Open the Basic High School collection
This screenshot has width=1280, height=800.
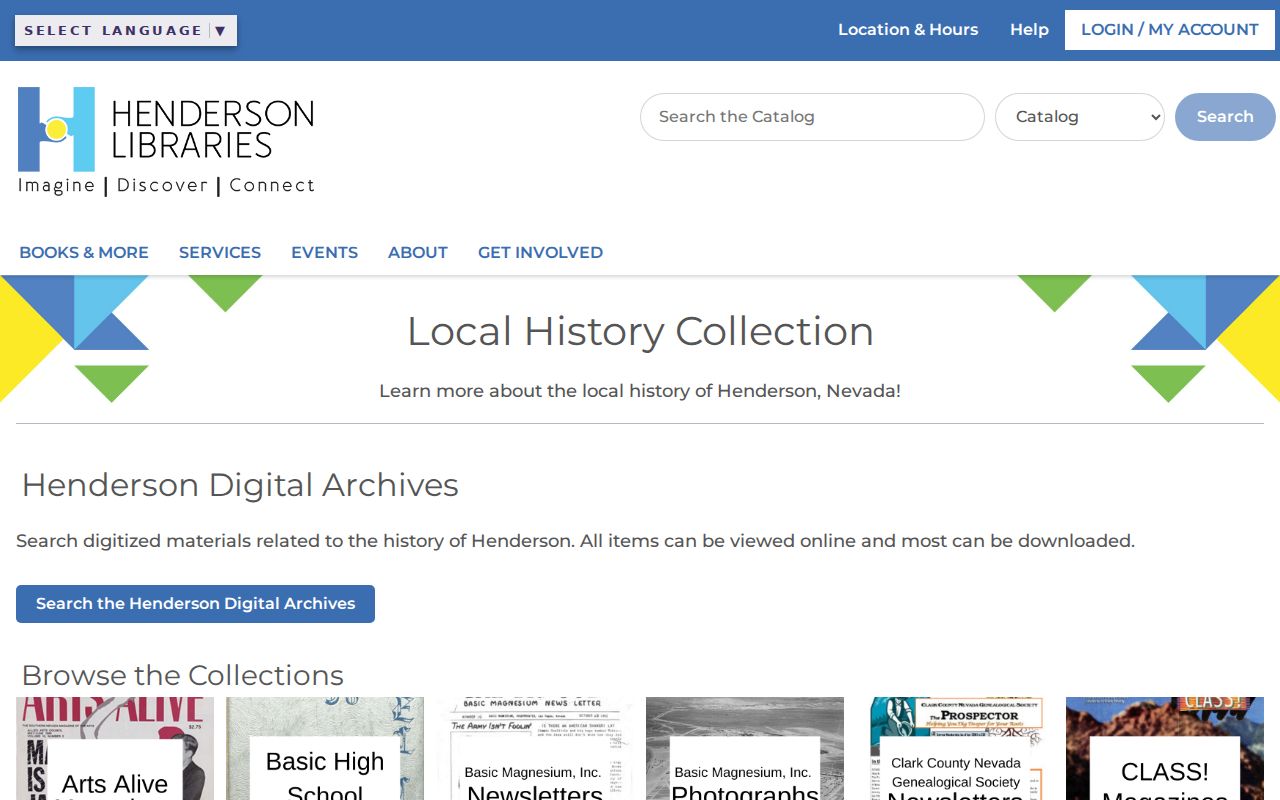point(325,749)
